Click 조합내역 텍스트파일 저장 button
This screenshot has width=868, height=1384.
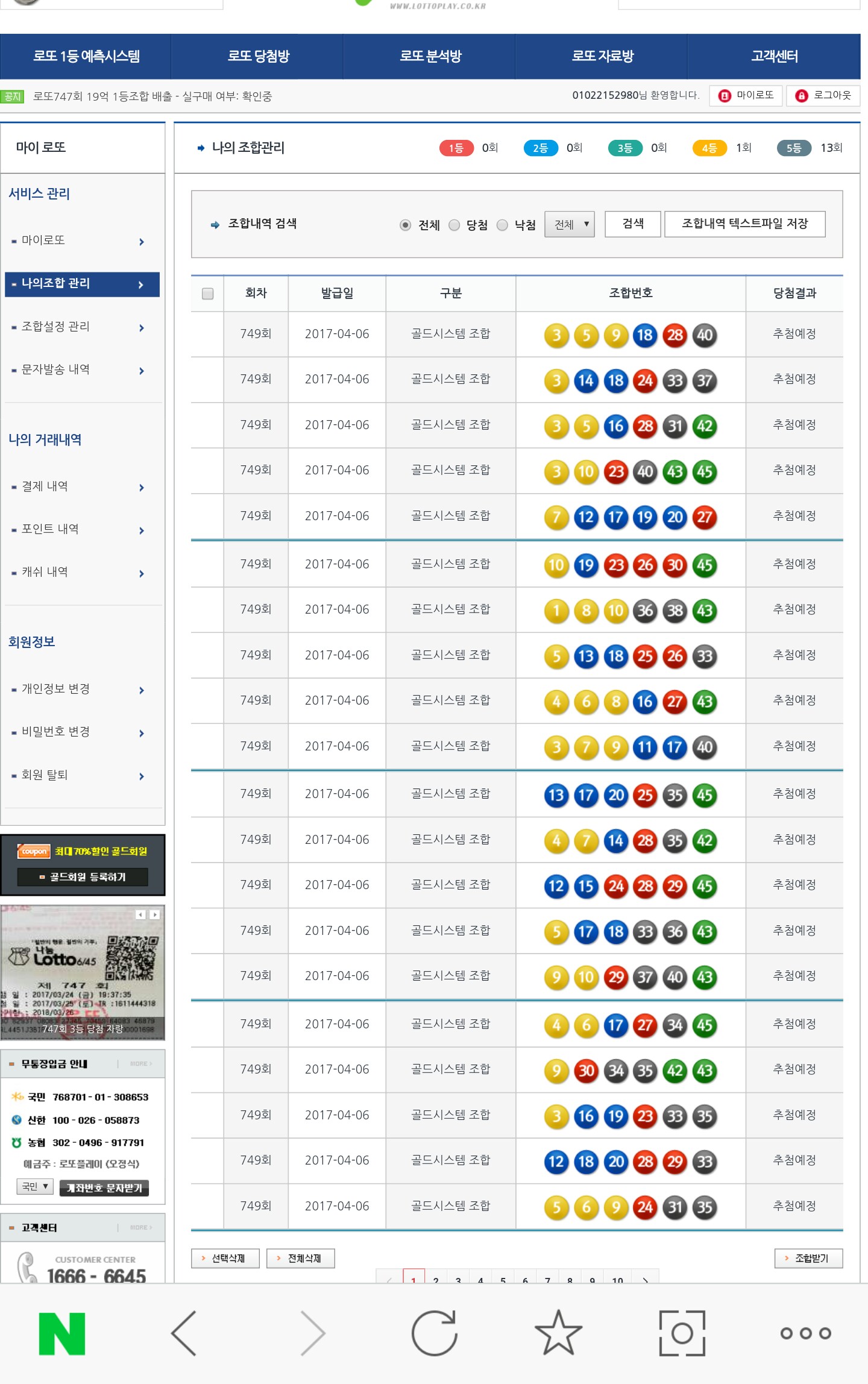click(x=744, y=224)
